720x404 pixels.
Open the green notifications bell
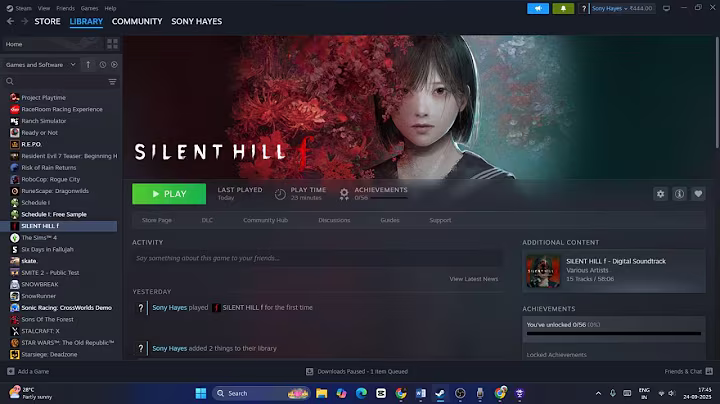click(563, 8)
